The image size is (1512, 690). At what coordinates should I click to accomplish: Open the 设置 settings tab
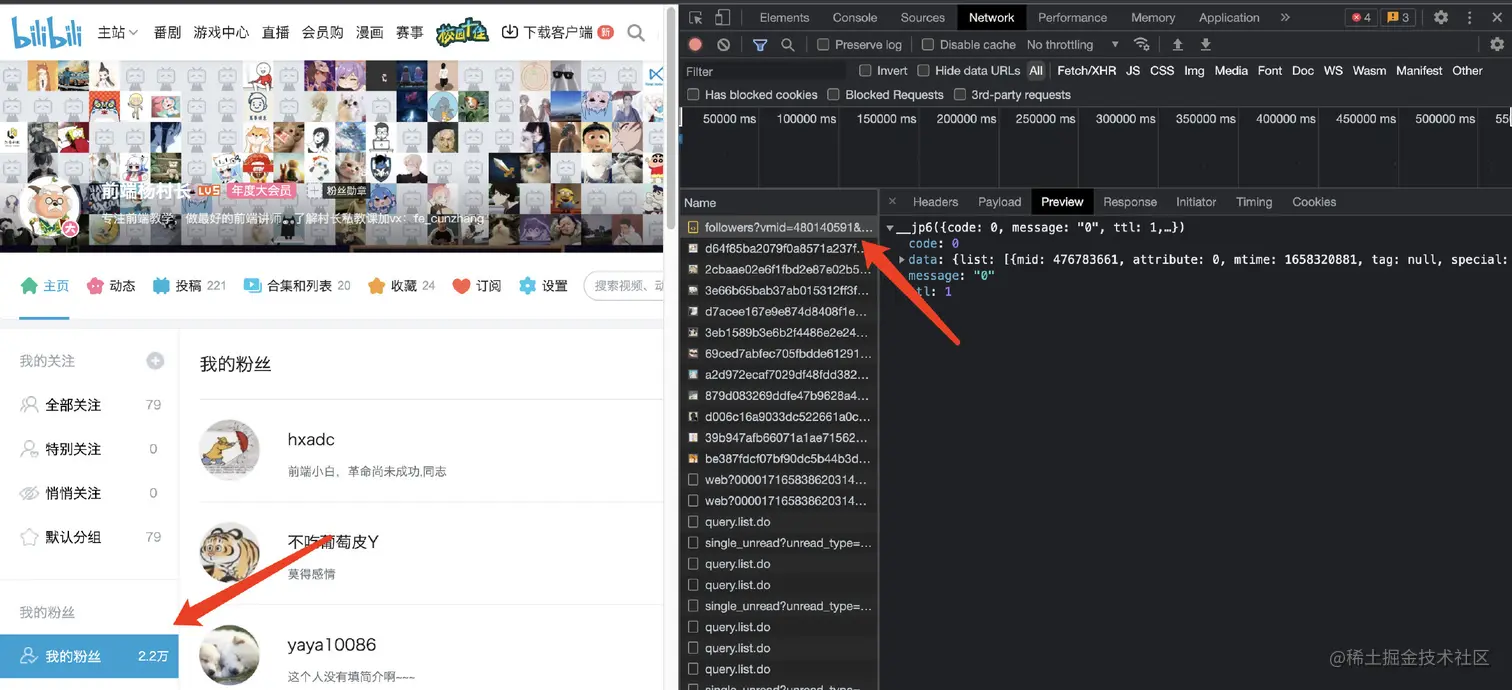pos(543,286)
